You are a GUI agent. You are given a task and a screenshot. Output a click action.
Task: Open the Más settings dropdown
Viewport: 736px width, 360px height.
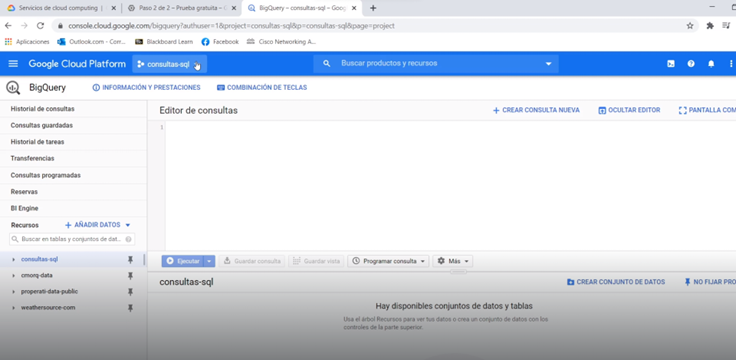coord(452,261)
